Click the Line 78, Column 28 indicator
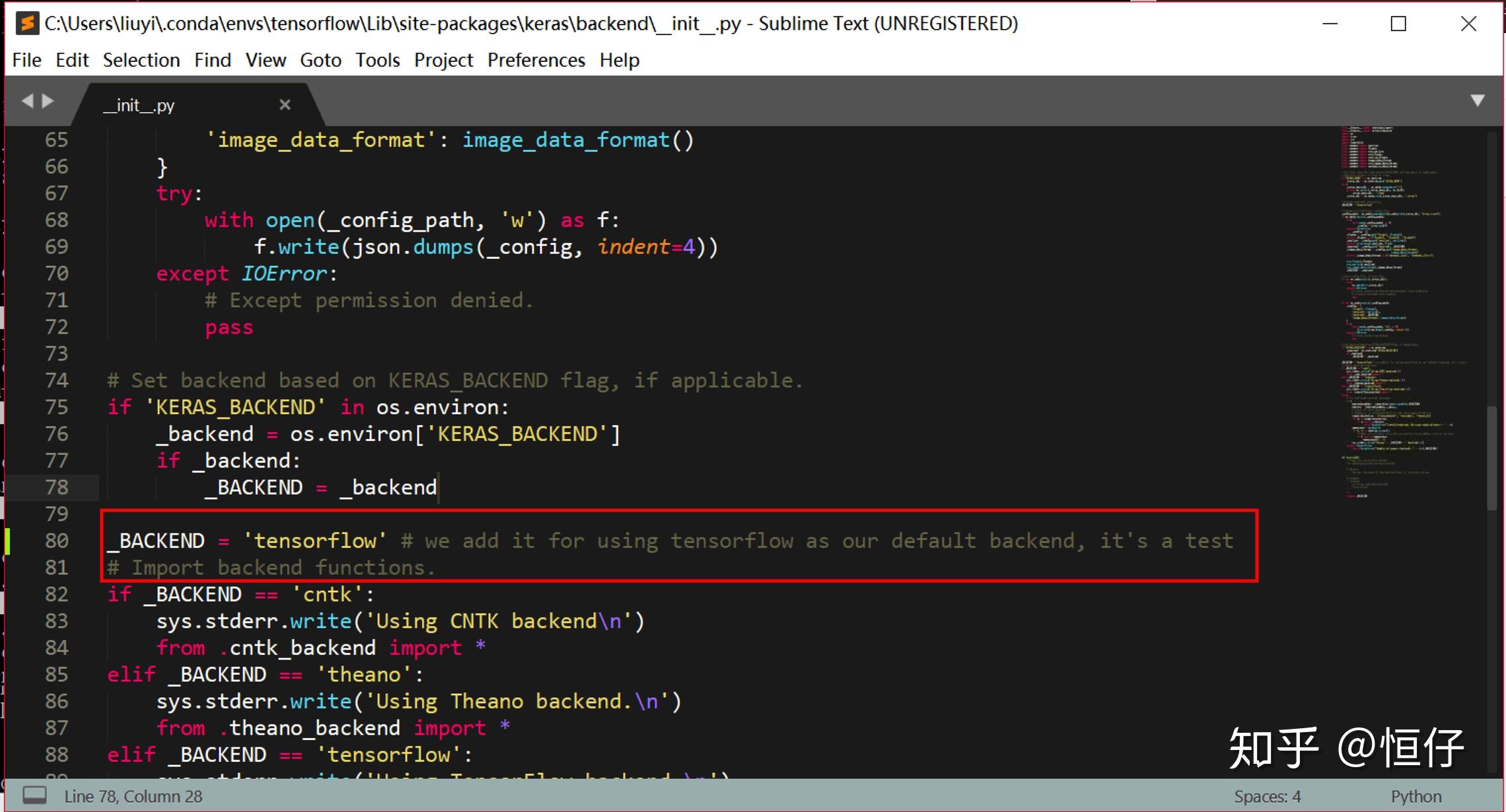This screenshot has width=1506, height=812. click(135, 795)
